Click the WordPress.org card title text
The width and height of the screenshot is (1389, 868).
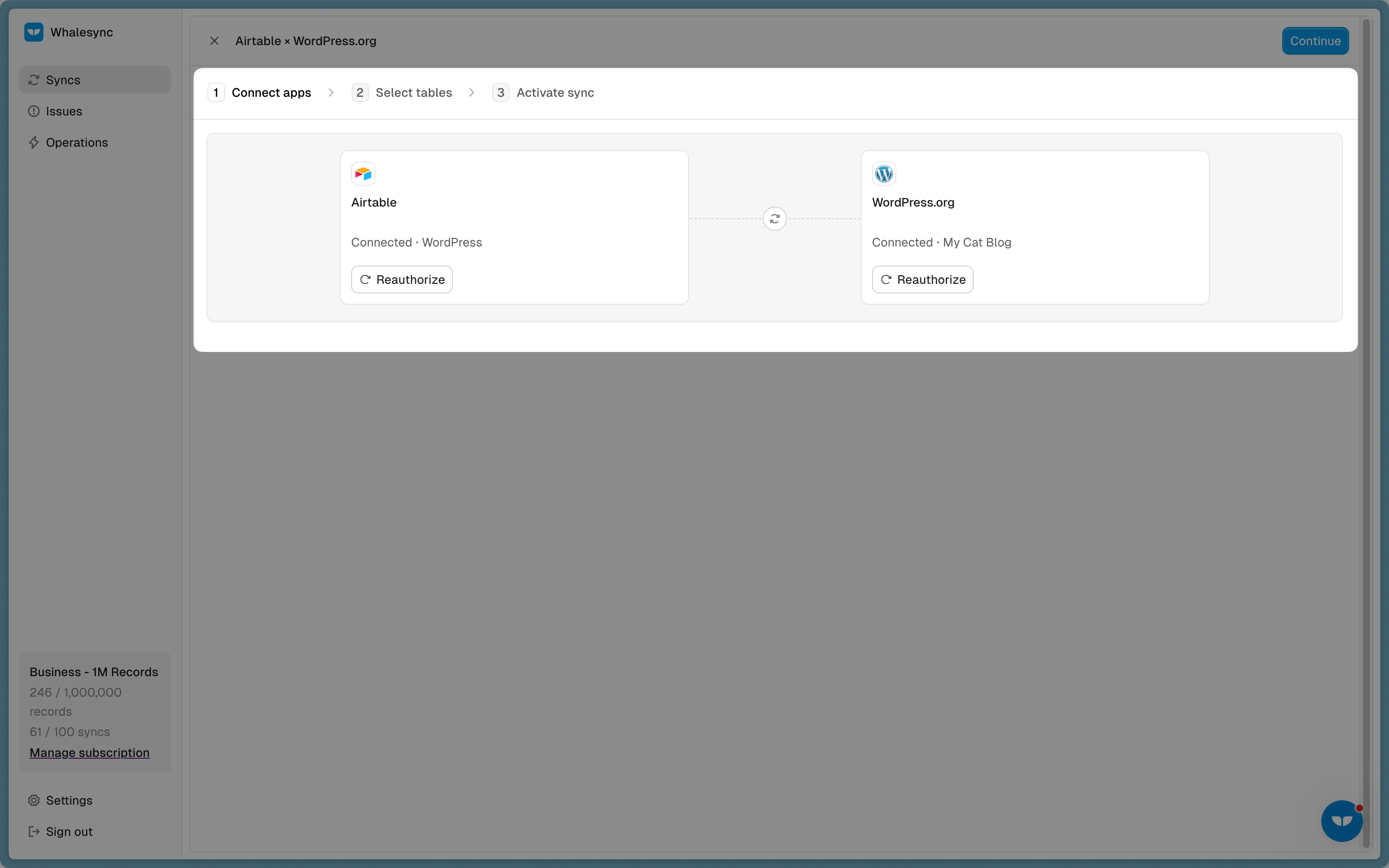[x=913, y=203]
